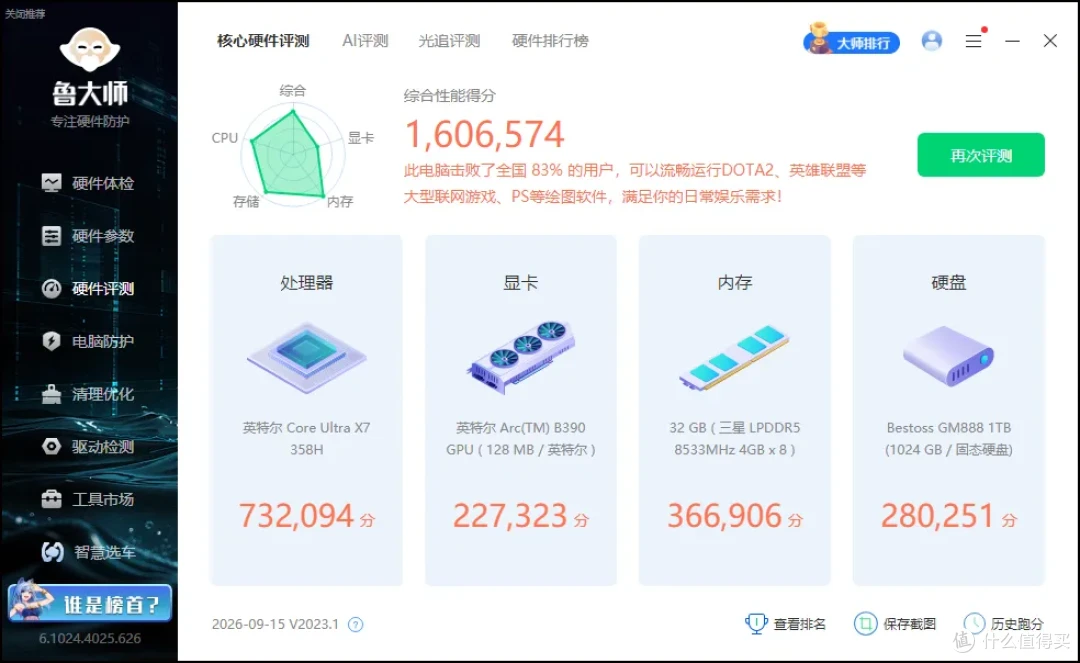This screenshot has height=663, width=1080.
Task: Open 电脑防护 in the sidebar
Action: pyautogui.click(x=87, y=341)
